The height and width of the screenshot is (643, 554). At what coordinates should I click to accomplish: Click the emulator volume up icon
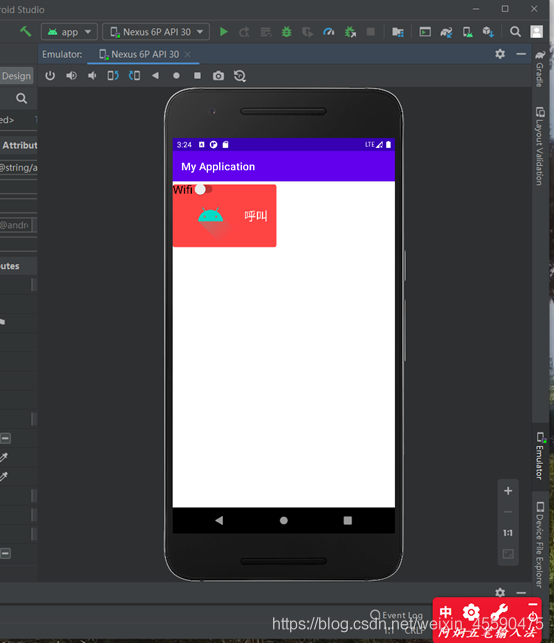tap(71, 75)
